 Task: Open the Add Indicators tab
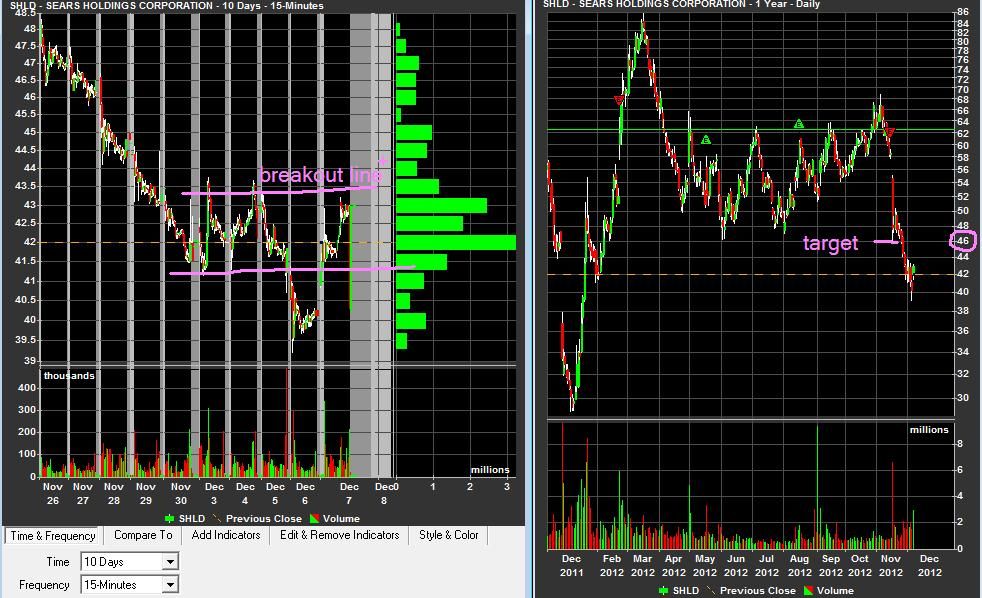[x=225, y=535]
